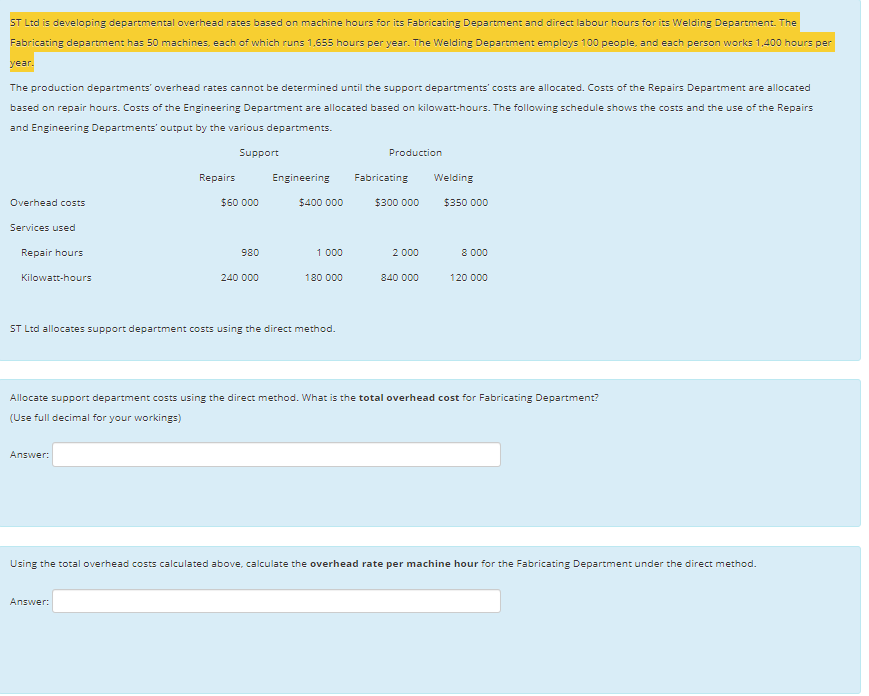The height and width of the screenshot is (696, 869).
Task: Click the direct method allocation statement
Action: tap(171, 328)
